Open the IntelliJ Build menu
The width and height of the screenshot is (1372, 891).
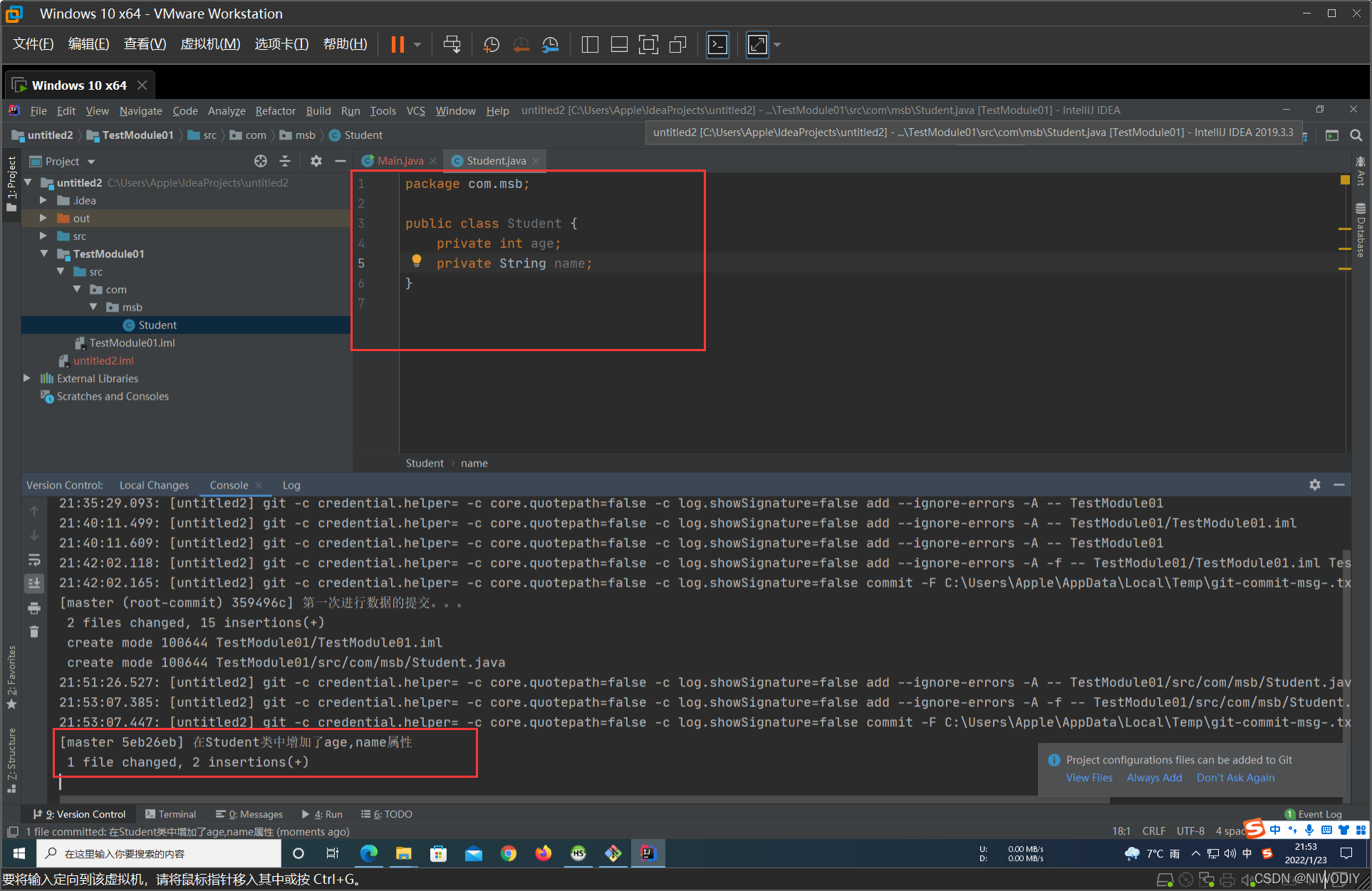point(318,110)
